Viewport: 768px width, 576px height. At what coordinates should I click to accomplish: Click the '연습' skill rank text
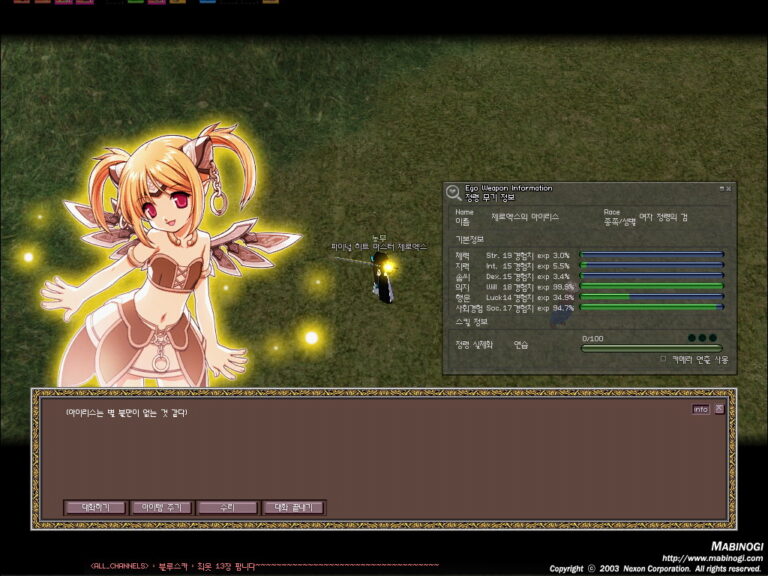521,345
